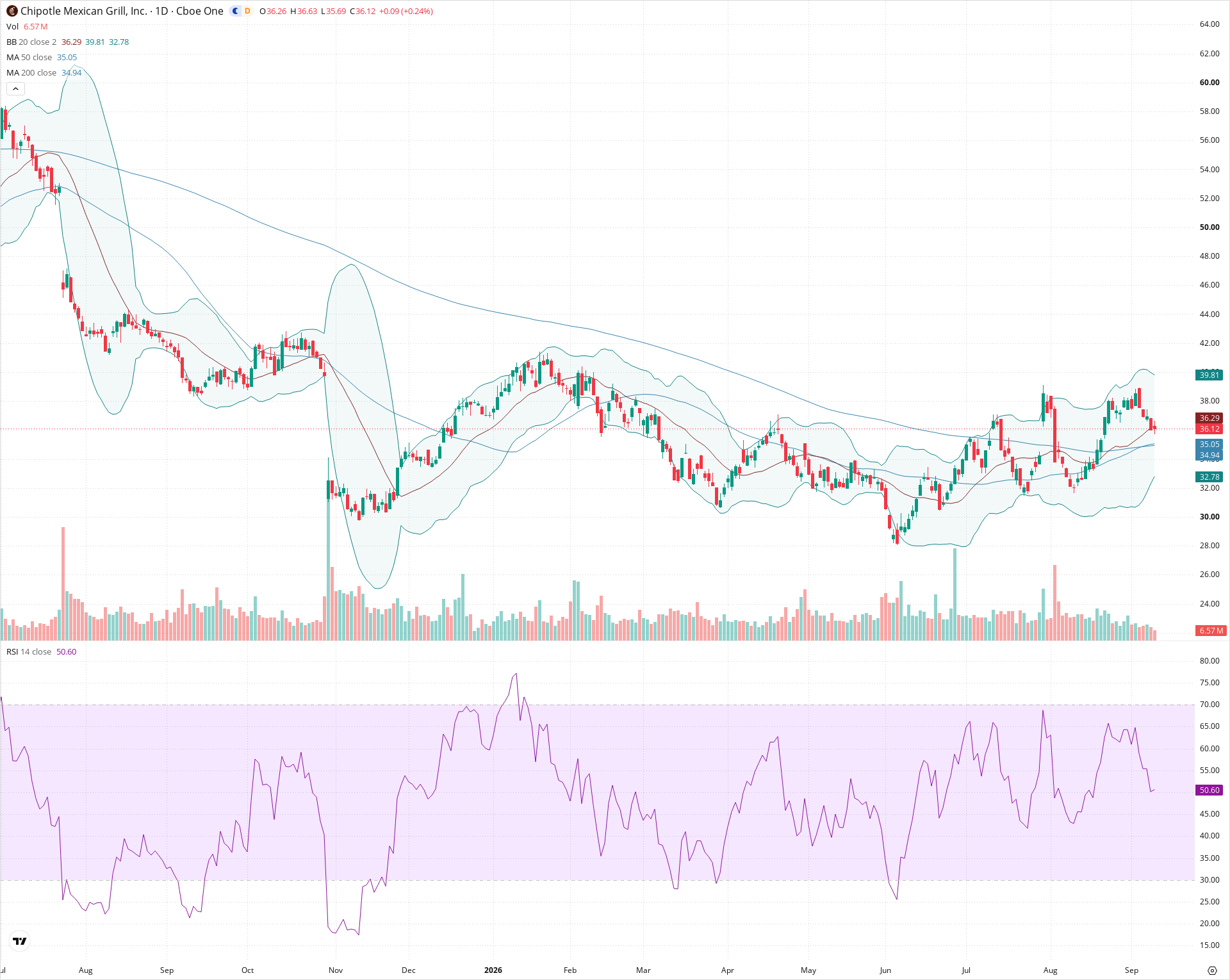This screenshot has width=1230, height=980.
Task: Click the 70.00 RSI scale label
Action: tap(1209, 704)
